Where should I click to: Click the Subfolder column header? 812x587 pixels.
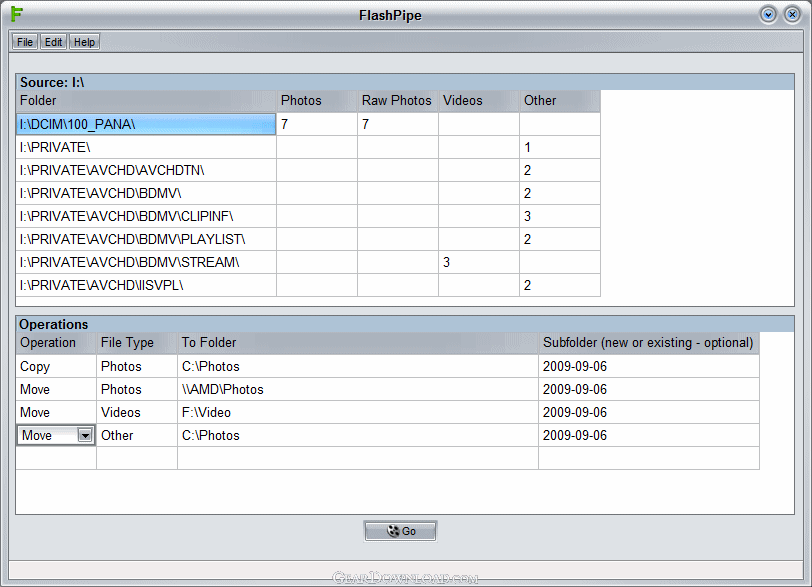click(649, 343)
